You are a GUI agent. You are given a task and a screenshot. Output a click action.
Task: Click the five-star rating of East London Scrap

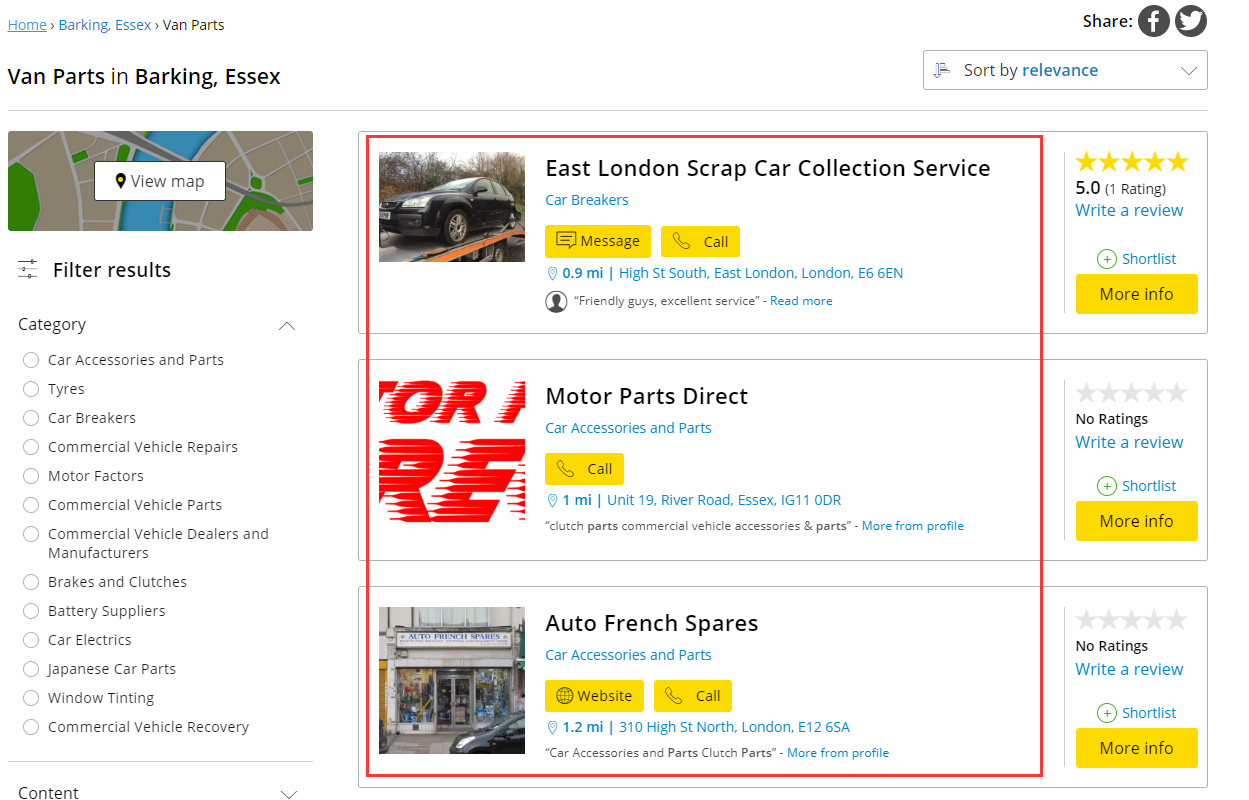pos(1131,162)
